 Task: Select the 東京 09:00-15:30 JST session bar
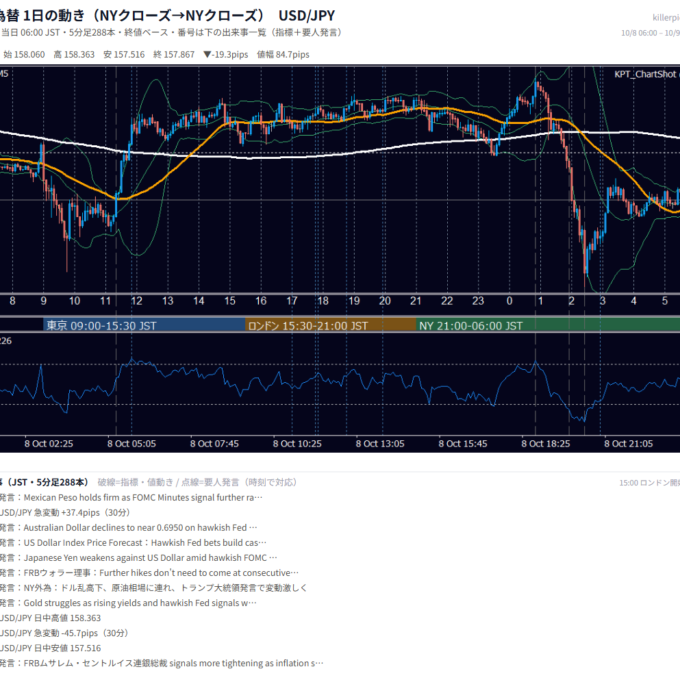tap(144, 326)
